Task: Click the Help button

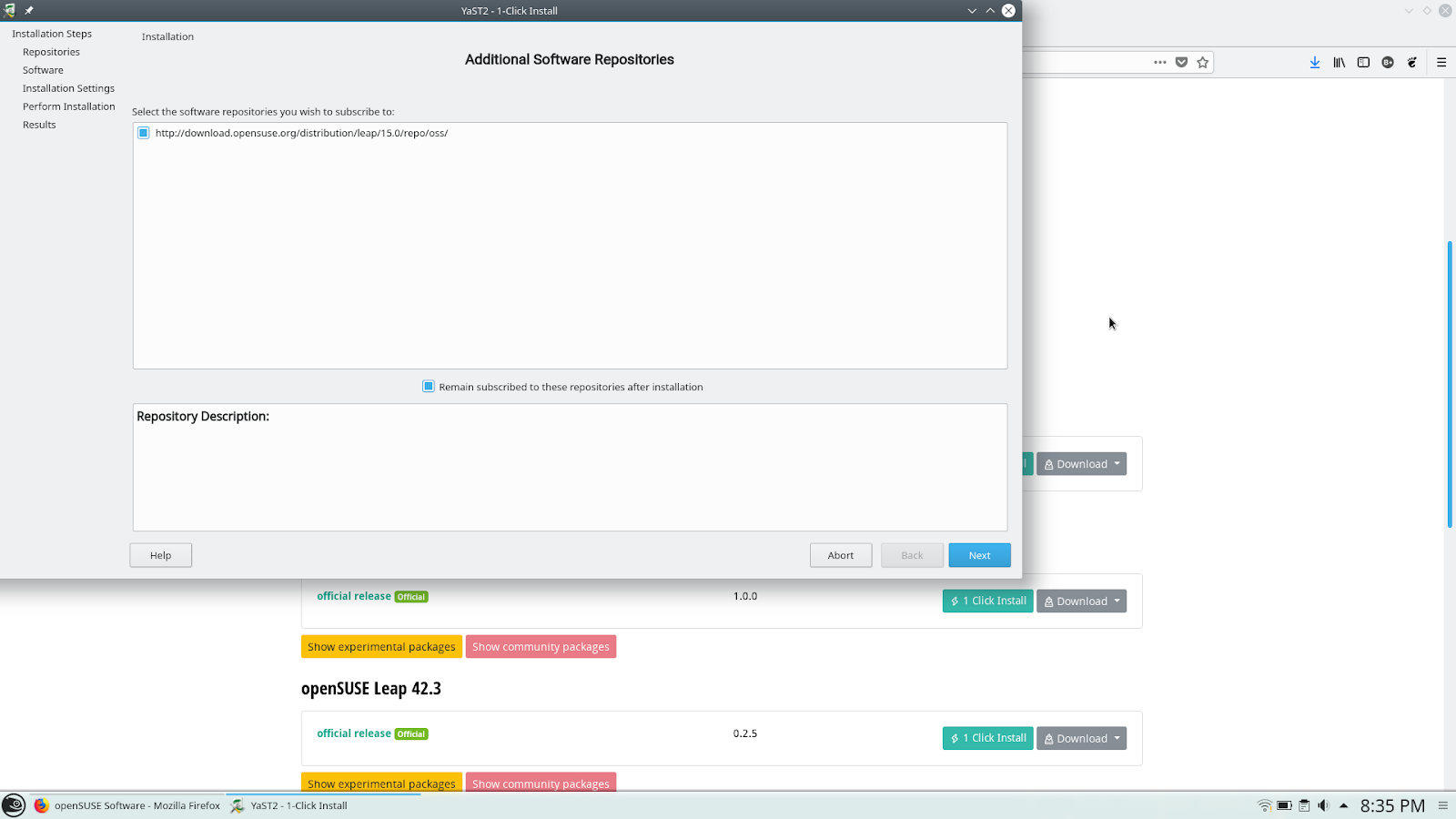Action: [160, 555]
